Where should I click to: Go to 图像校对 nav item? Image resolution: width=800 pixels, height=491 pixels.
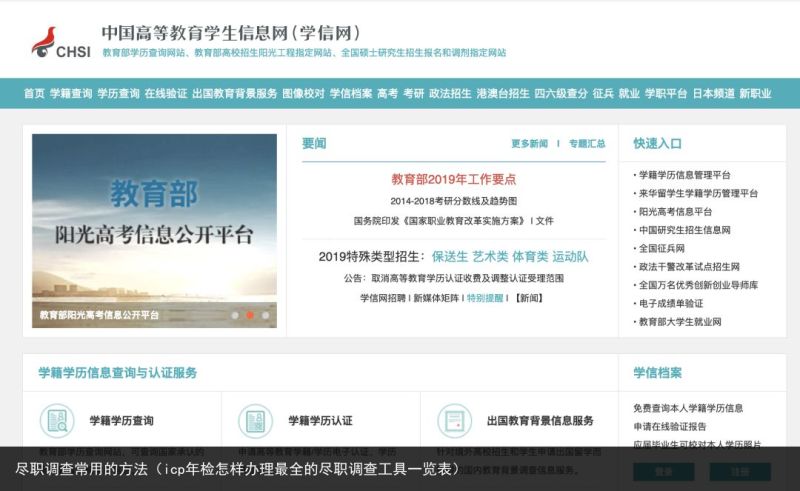pos(304,93)
